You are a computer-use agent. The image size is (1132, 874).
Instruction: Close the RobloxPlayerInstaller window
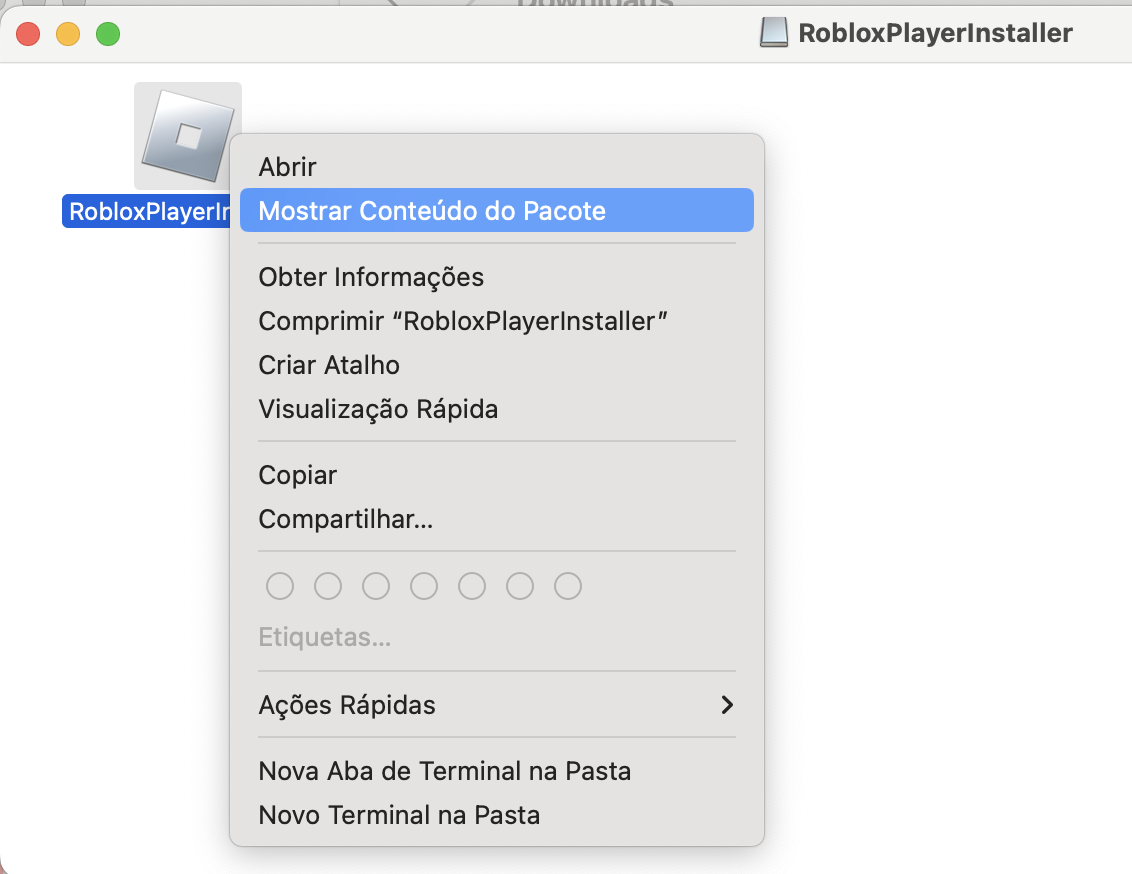pyautogui.click(x=28, y=34)
